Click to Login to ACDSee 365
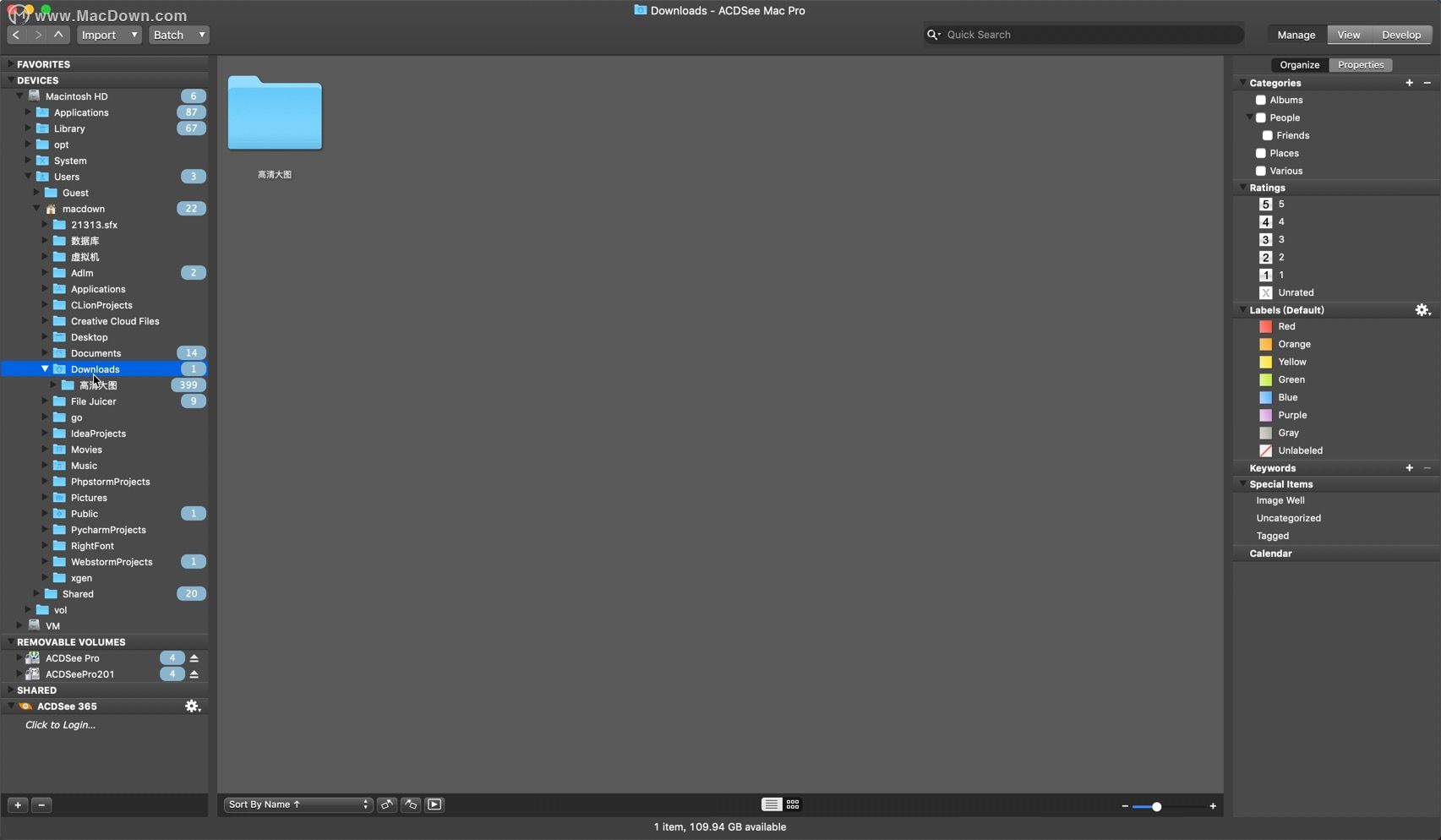This screenshot has height=840, width=1441. [60, 725]
